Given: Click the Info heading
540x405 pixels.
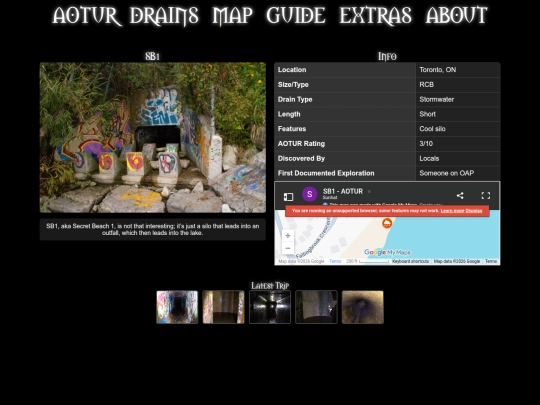Looking at the screenshot, I should [x=387, y=56].
